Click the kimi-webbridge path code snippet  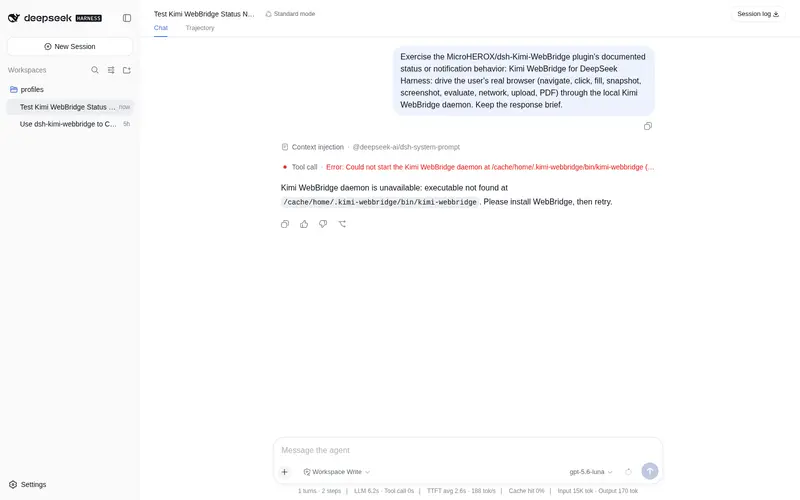380,202
